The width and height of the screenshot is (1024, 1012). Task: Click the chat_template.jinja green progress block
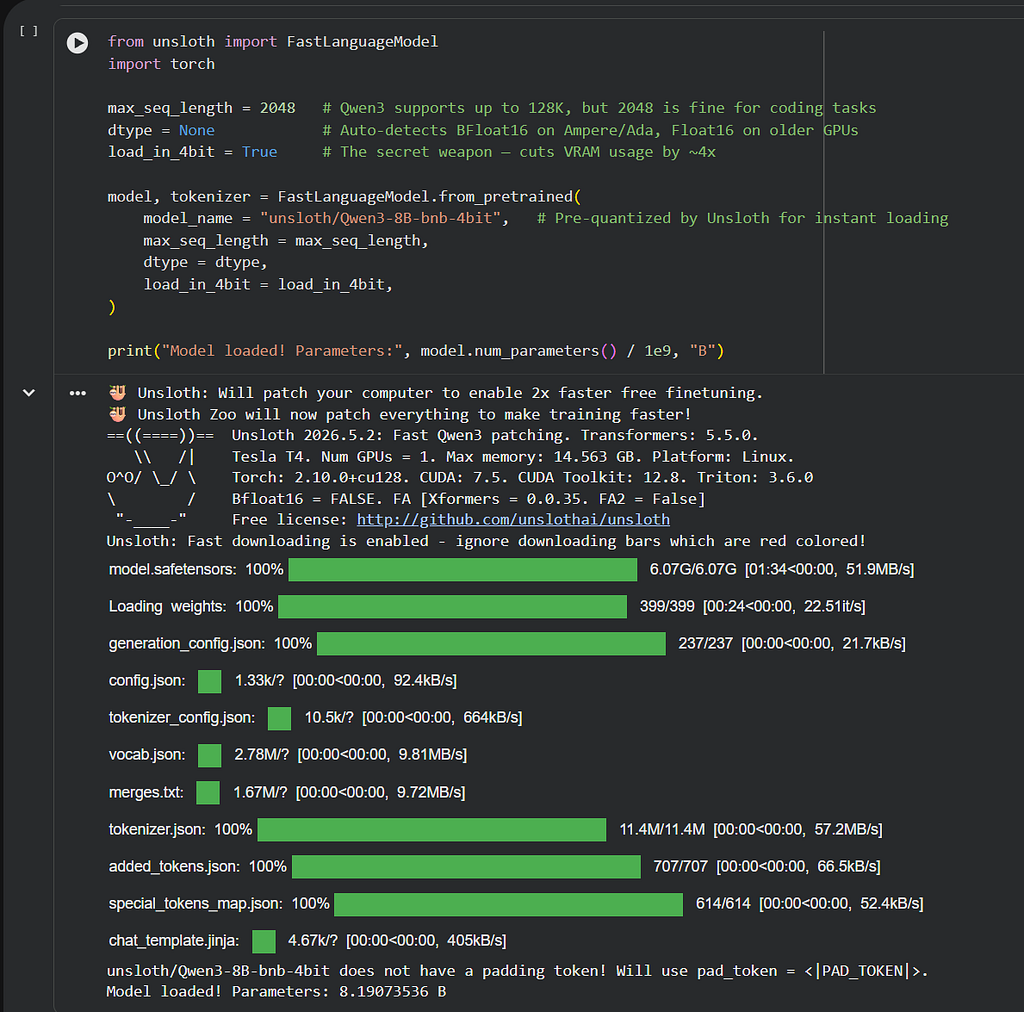264,941
